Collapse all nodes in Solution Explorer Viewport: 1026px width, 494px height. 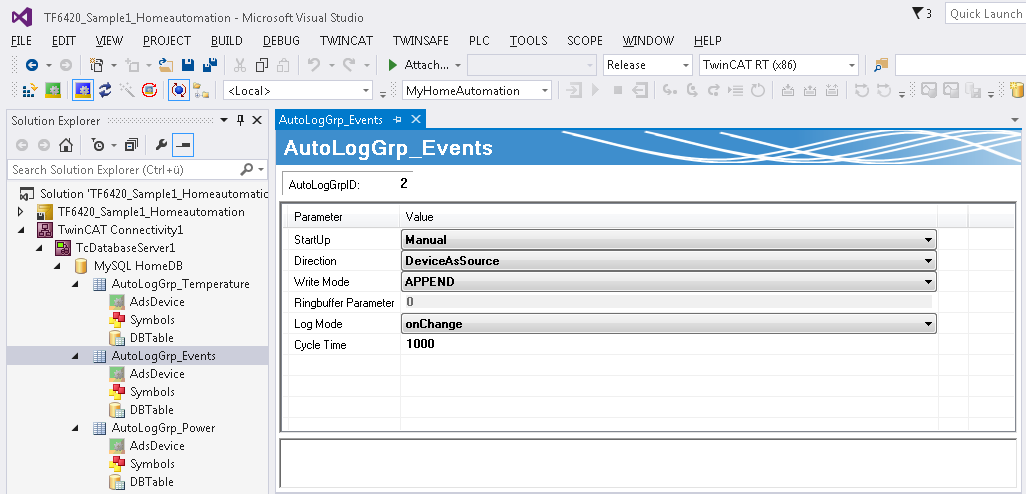tap(132, 145)
